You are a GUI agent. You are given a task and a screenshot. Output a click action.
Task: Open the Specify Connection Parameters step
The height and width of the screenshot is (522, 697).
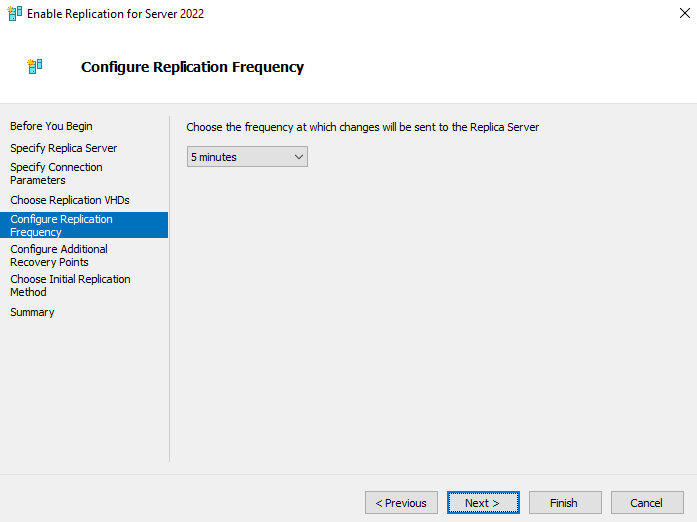click(56, 173)
